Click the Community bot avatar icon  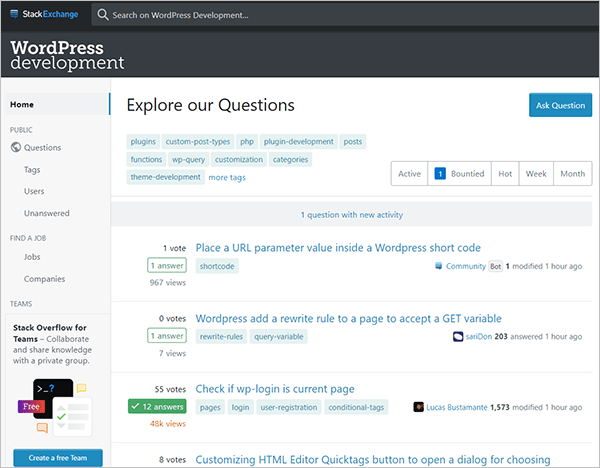coord(439,266)
